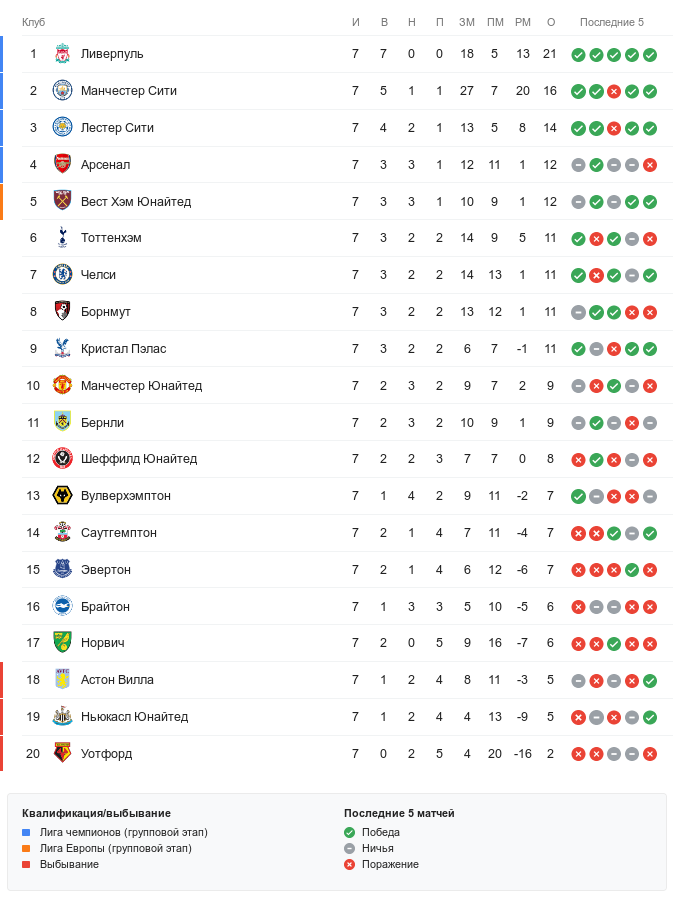The image size is (673, 897).
Task: Click the blue Champions League legend swatch
Action: (27, 832)
